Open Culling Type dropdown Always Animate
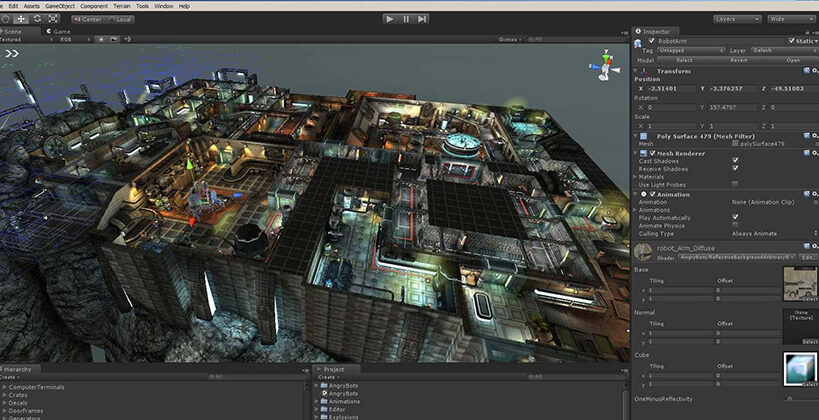The height and width of the screenshot is (420, 819). pyautogui.click(x=775, y=234)
